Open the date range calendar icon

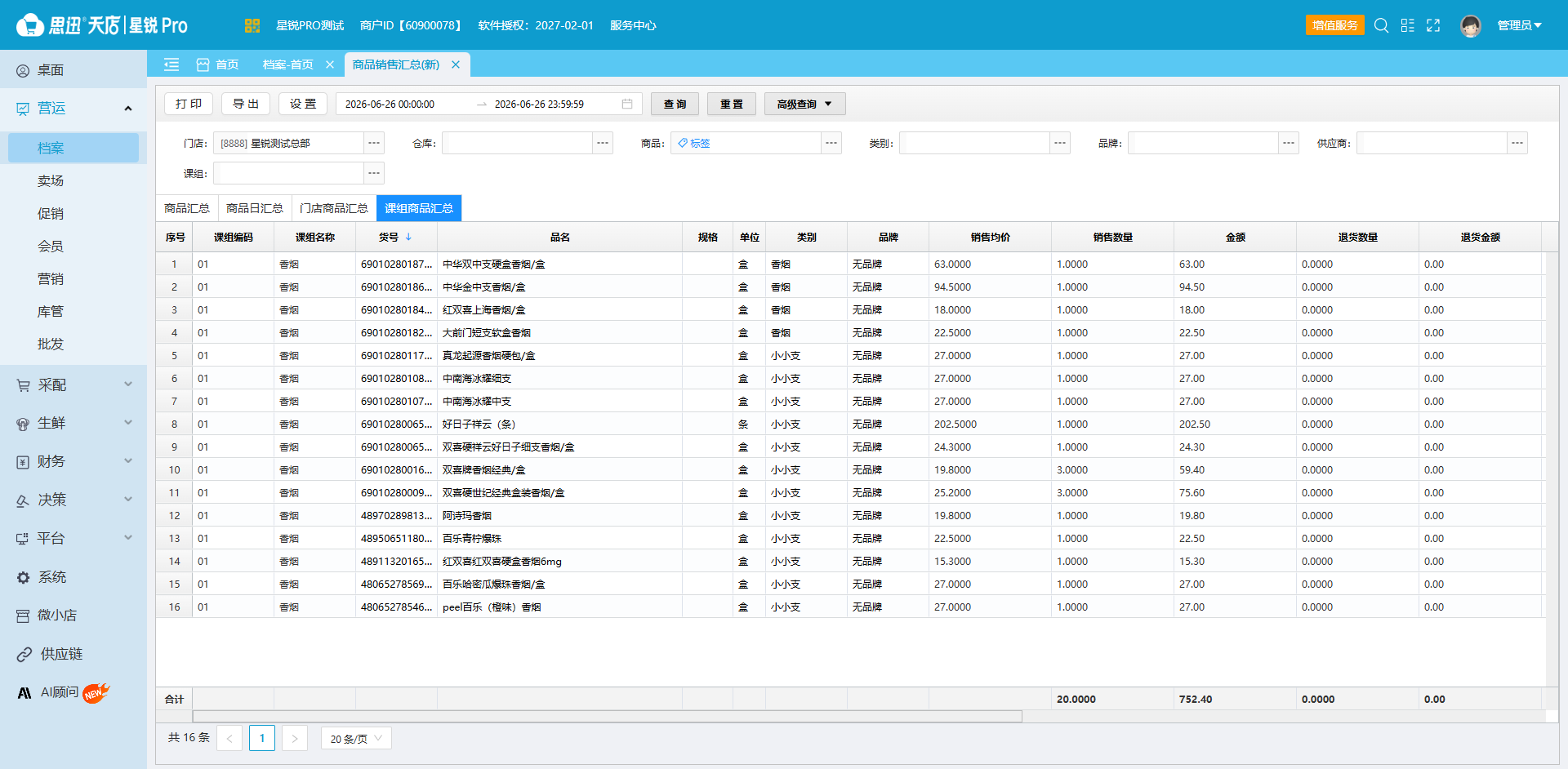pyautogui.click(x=627, y=104)
